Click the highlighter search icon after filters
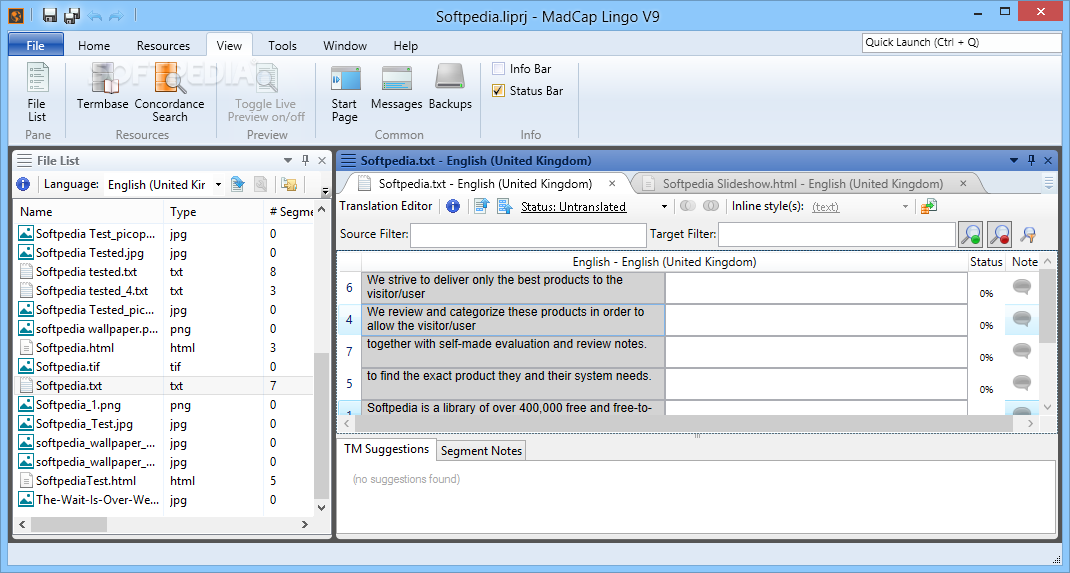Image resolution: width=1070 pixels, height=573 pixels. point(1028,235)
